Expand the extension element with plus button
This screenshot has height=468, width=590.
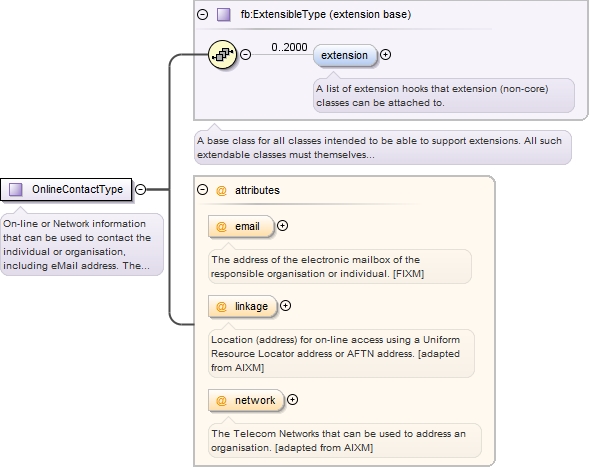tap(385, 55)
